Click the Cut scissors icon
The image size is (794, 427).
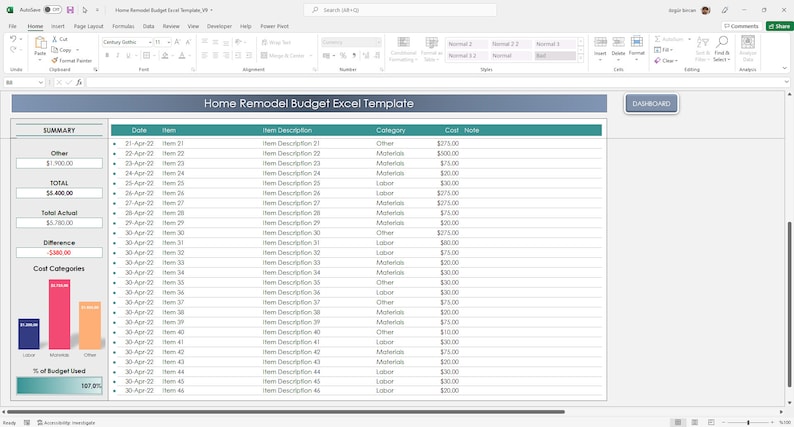coord(55,39)
